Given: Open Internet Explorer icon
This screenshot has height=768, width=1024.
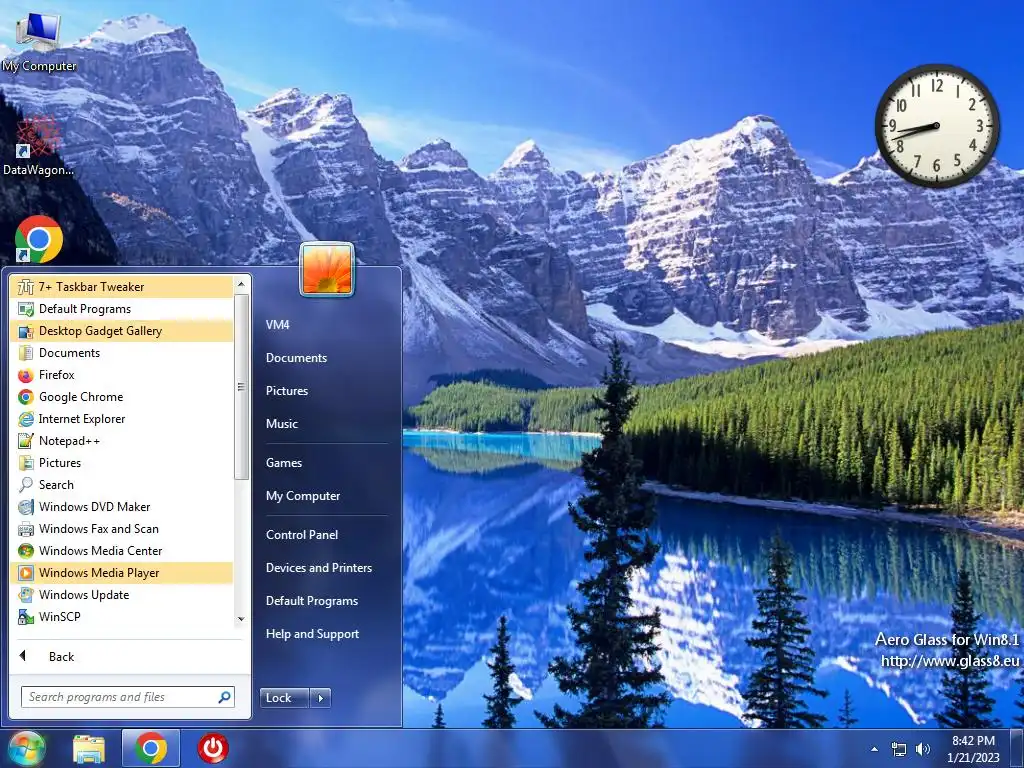Looking at the screenshot, I should (x=25, y=419).
